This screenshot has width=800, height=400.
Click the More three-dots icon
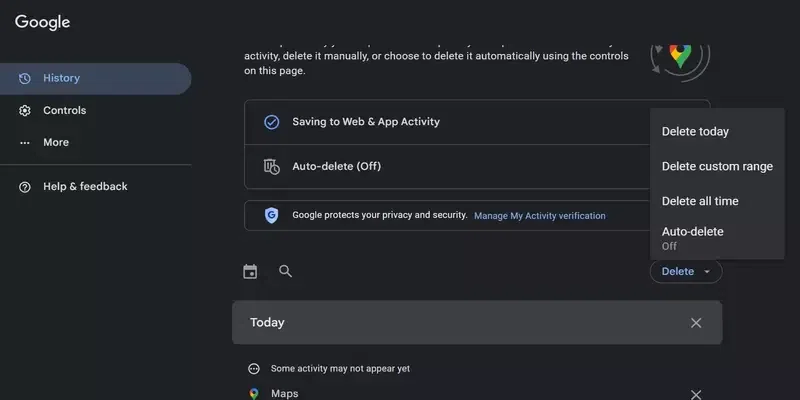(x=25, y=142)
